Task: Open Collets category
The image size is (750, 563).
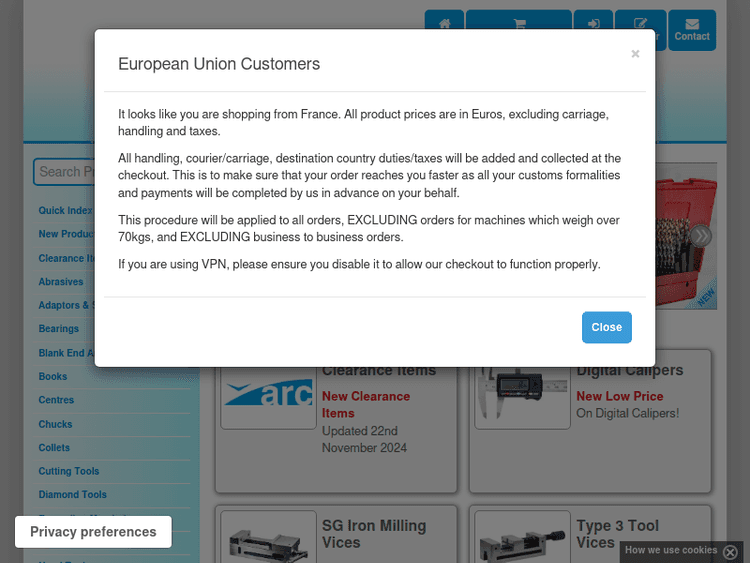Action: (54, 448)
